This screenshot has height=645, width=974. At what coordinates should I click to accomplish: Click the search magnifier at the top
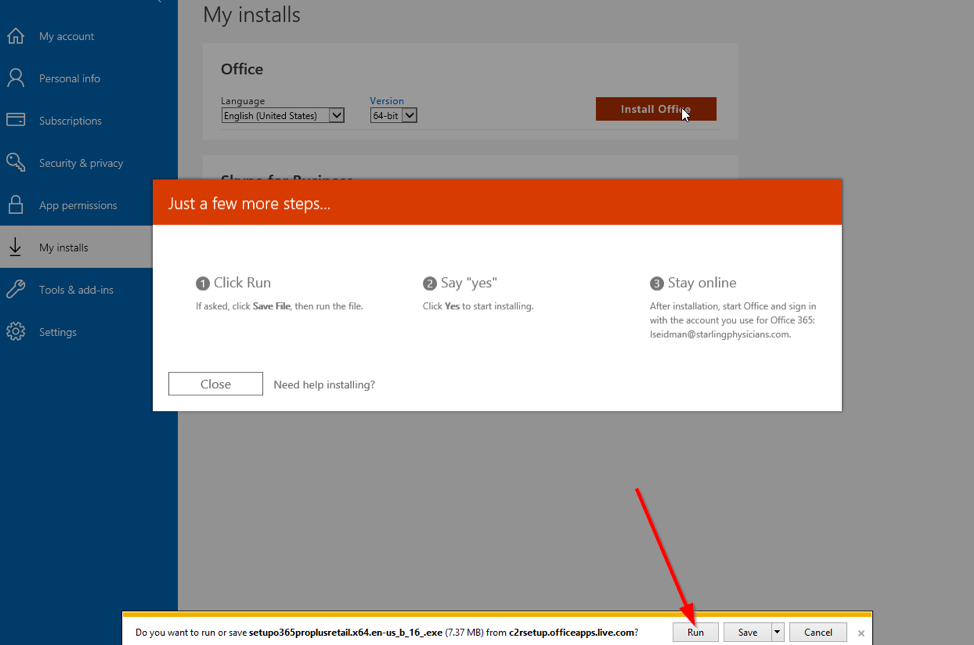point(160,3)
